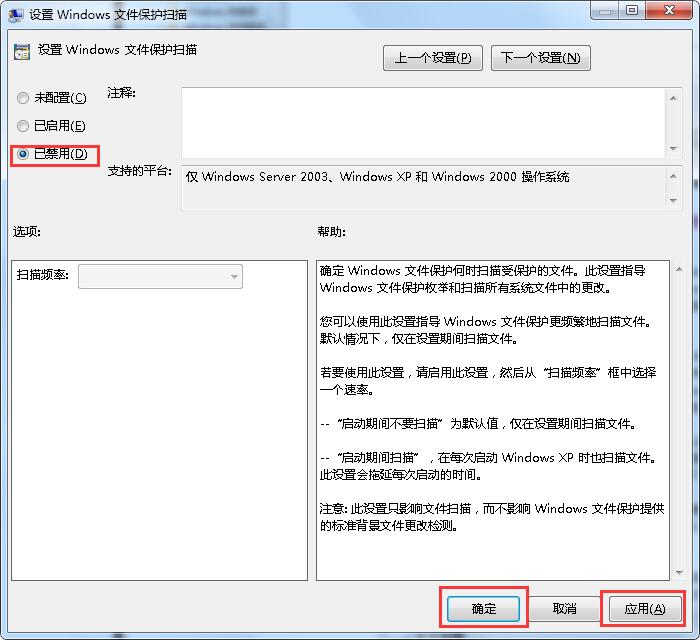Click the 选项: label

pyautogui.click(x=27, y=231)
